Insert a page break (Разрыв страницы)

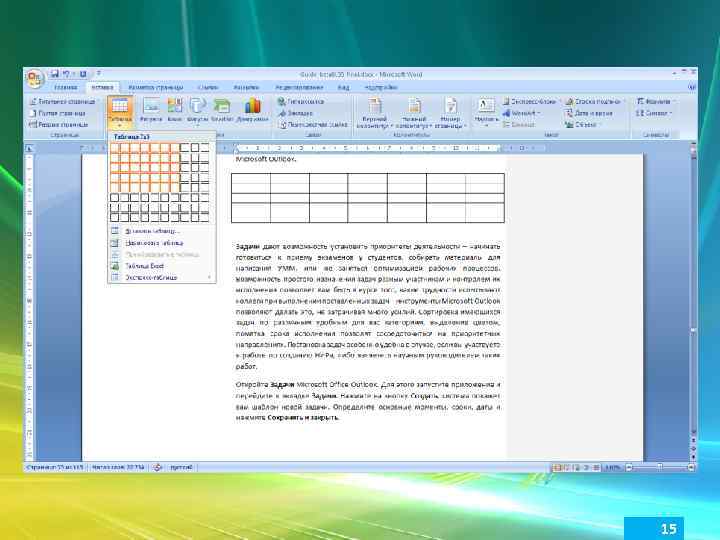coord(58,124)
